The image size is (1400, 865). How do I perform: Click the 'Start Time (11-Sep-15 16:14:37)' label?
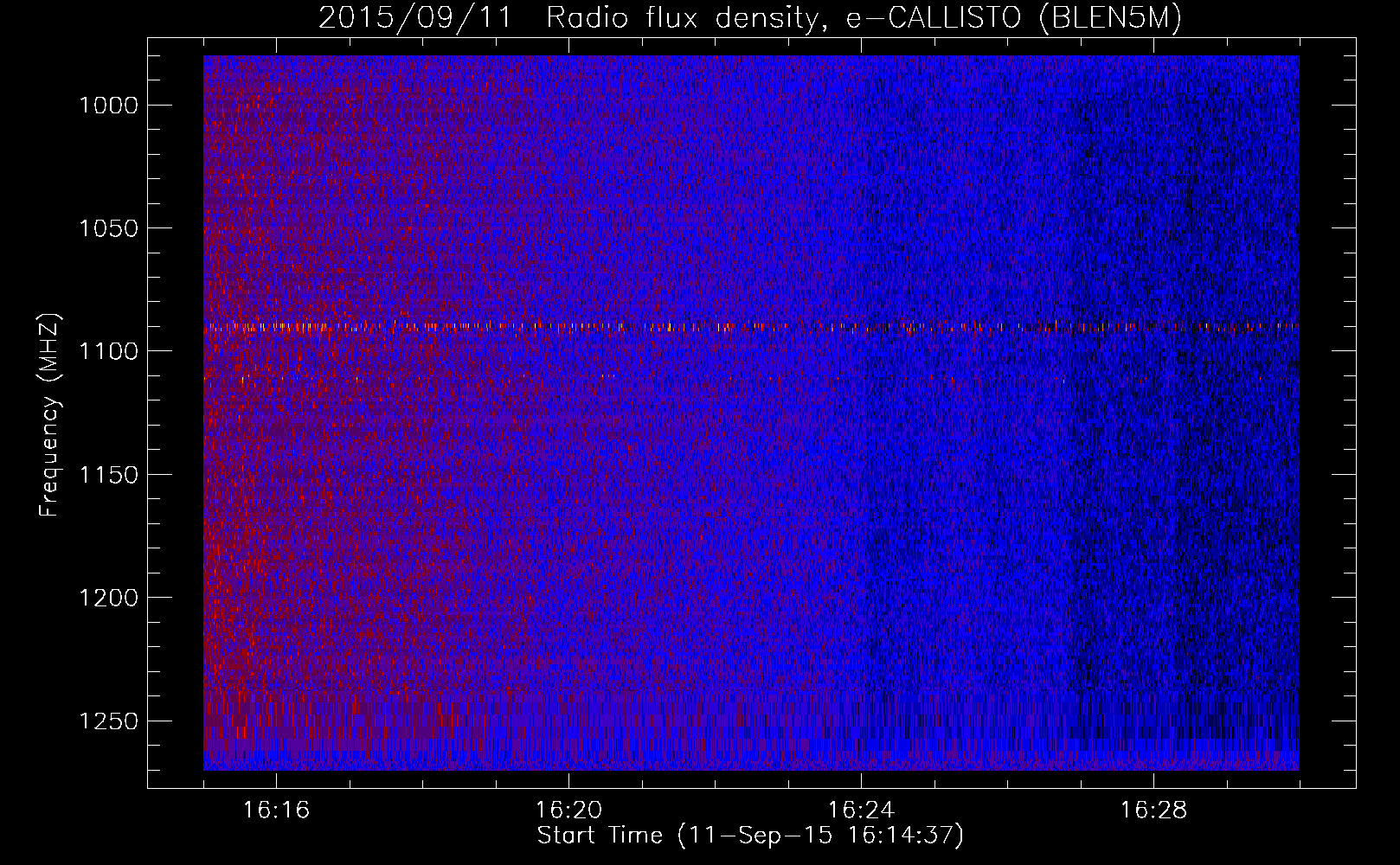[750, 836]
